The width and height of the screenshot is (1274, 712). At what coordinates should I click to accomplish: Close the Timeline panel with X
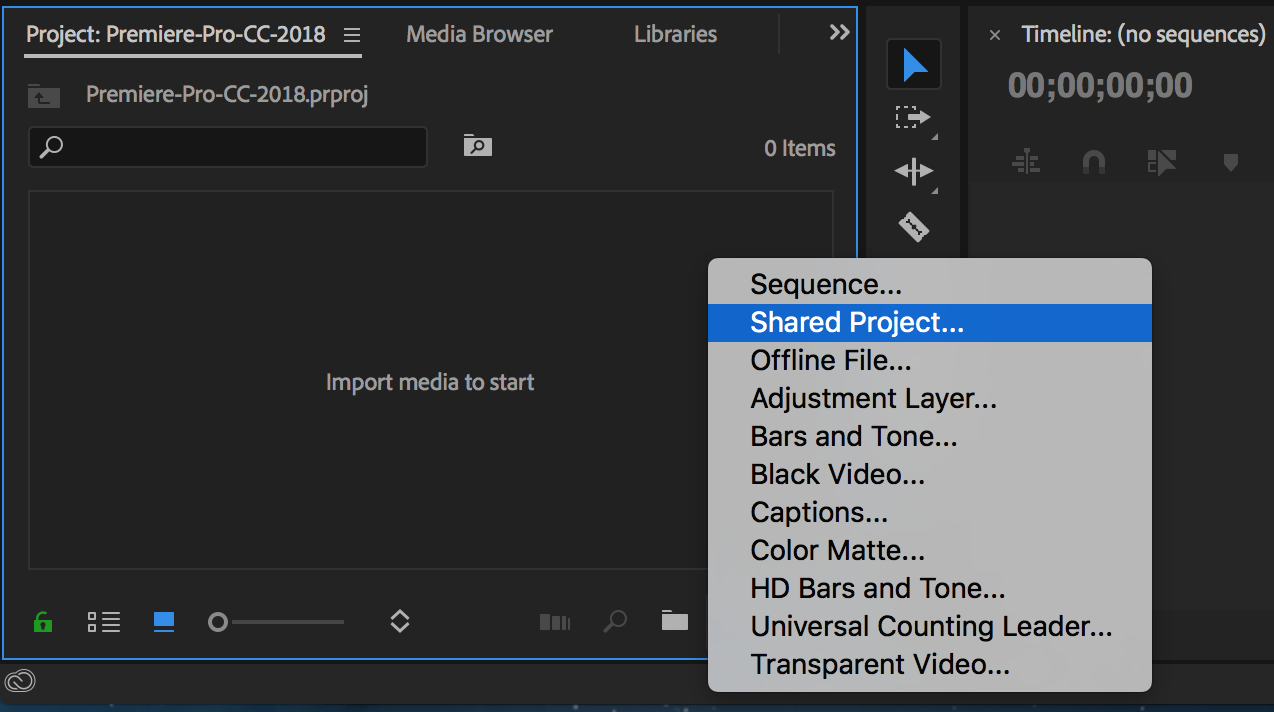click(x=995, y=35)
